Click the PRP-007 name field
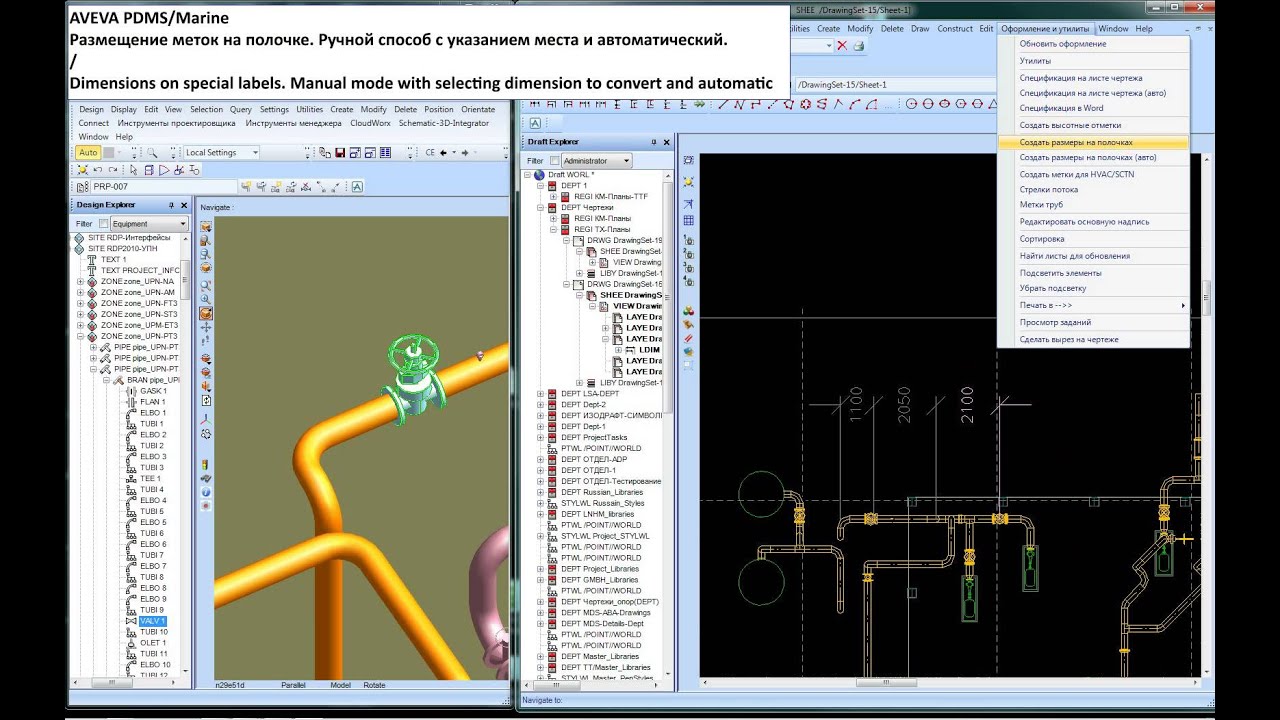Image resolution: width=1280 pixels, height=720 pixels. [164, 186]
